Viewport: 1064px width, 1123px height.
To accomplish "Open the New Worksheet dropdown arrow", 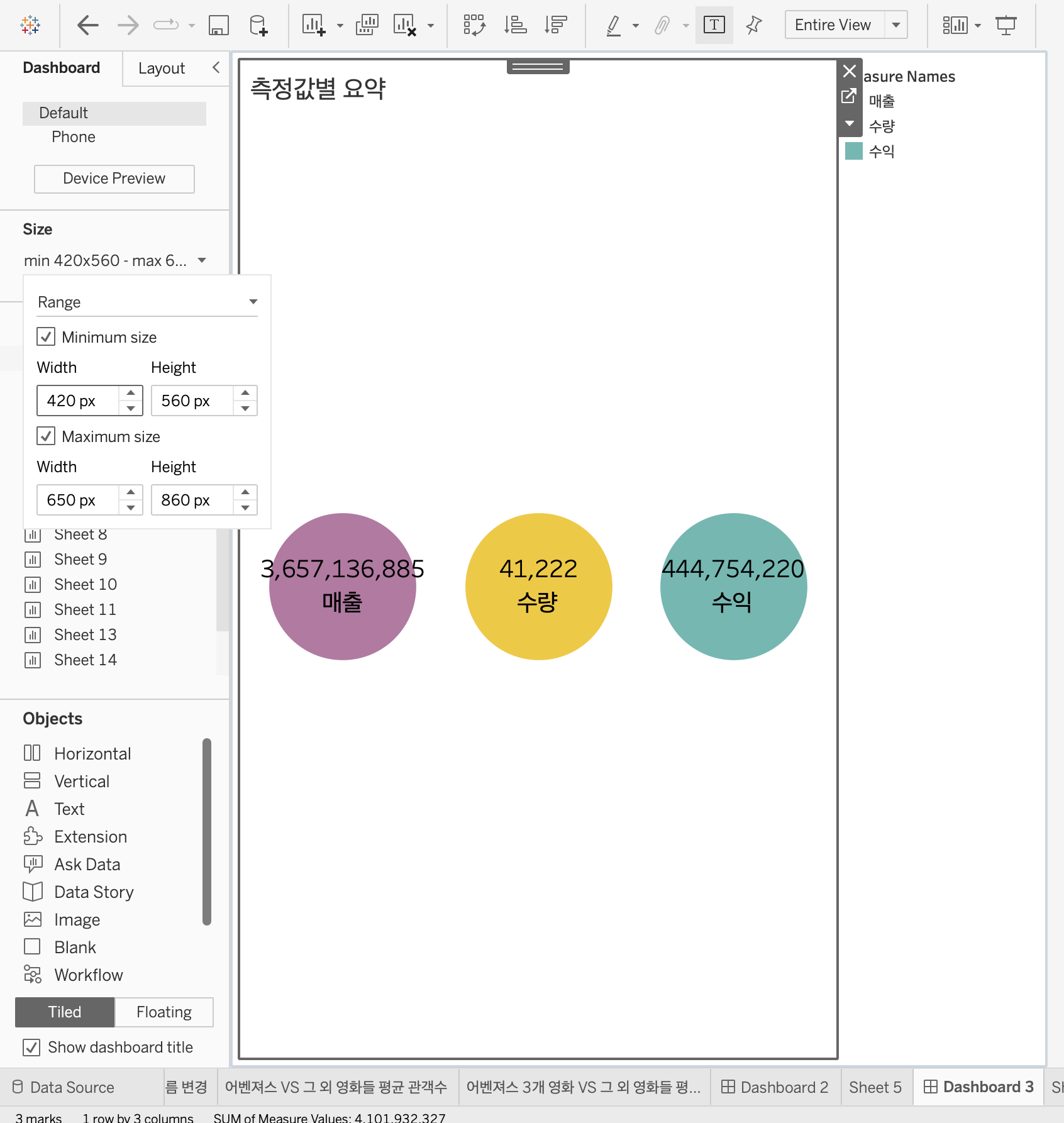I will tap(340, 26).
